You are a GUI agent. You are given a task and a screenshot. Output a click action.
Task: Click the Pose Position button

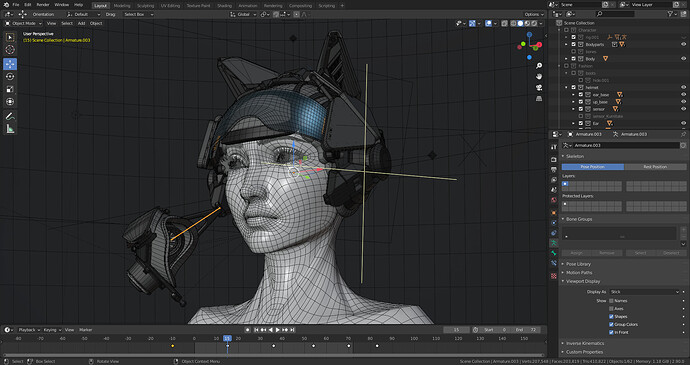593,167
